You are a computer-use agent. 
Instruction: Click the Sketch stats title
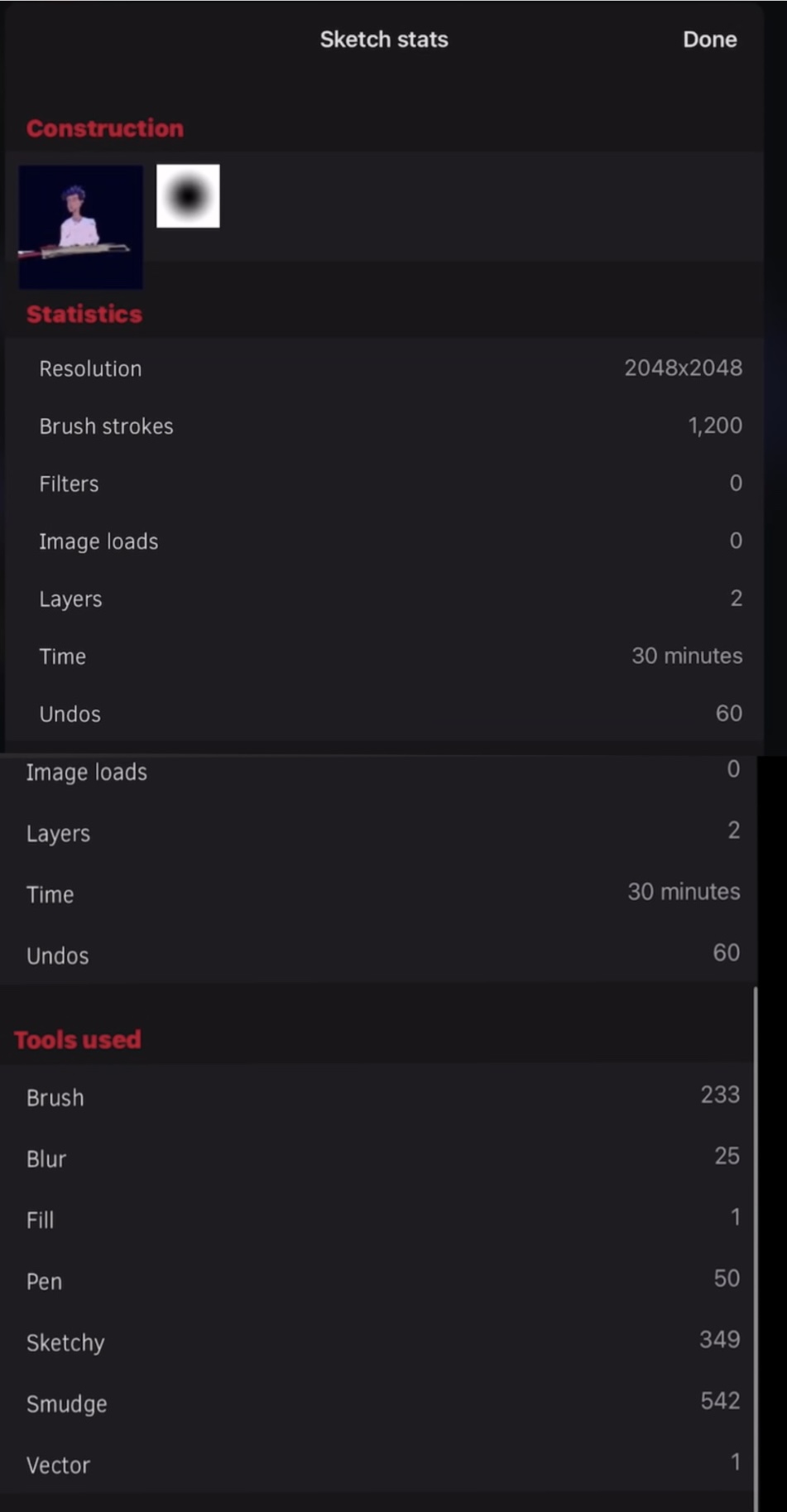384,40
